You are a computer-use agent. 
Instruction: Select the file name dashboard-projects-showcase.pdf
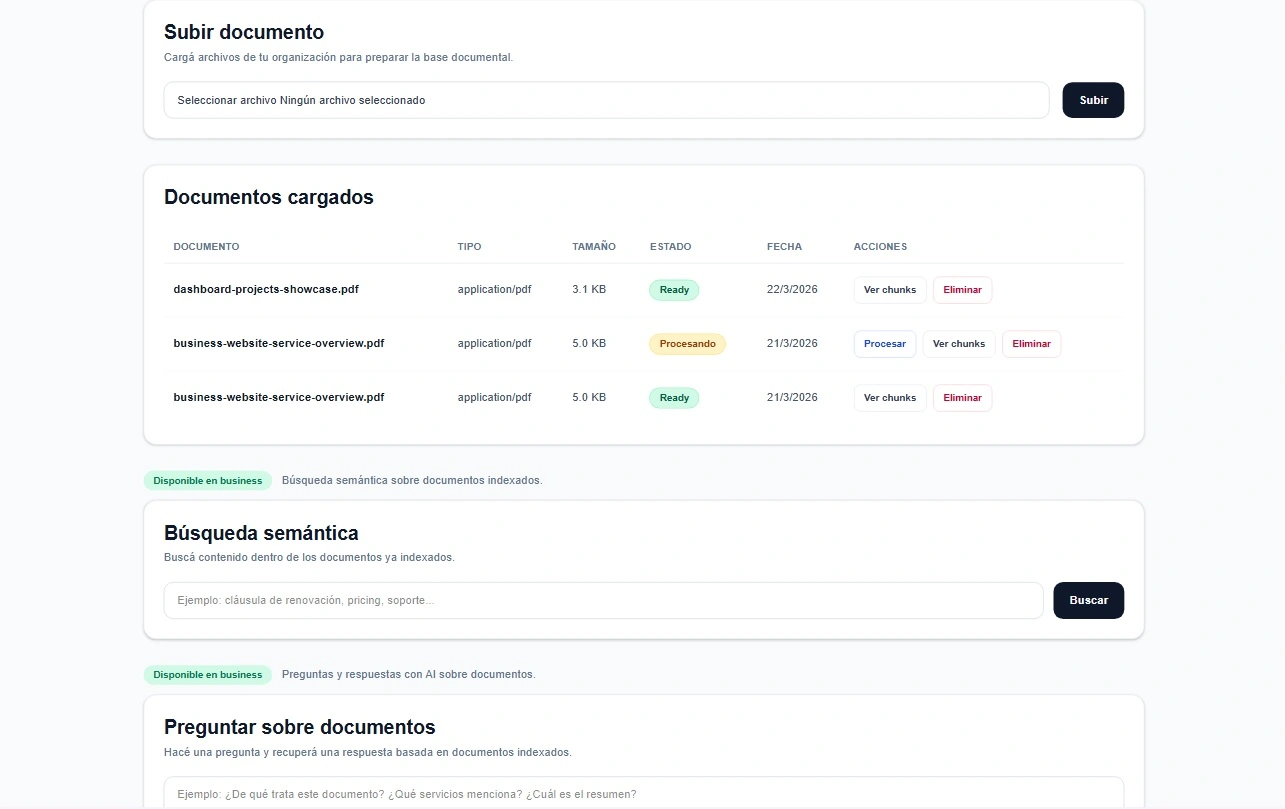click(x=266, y=289)
